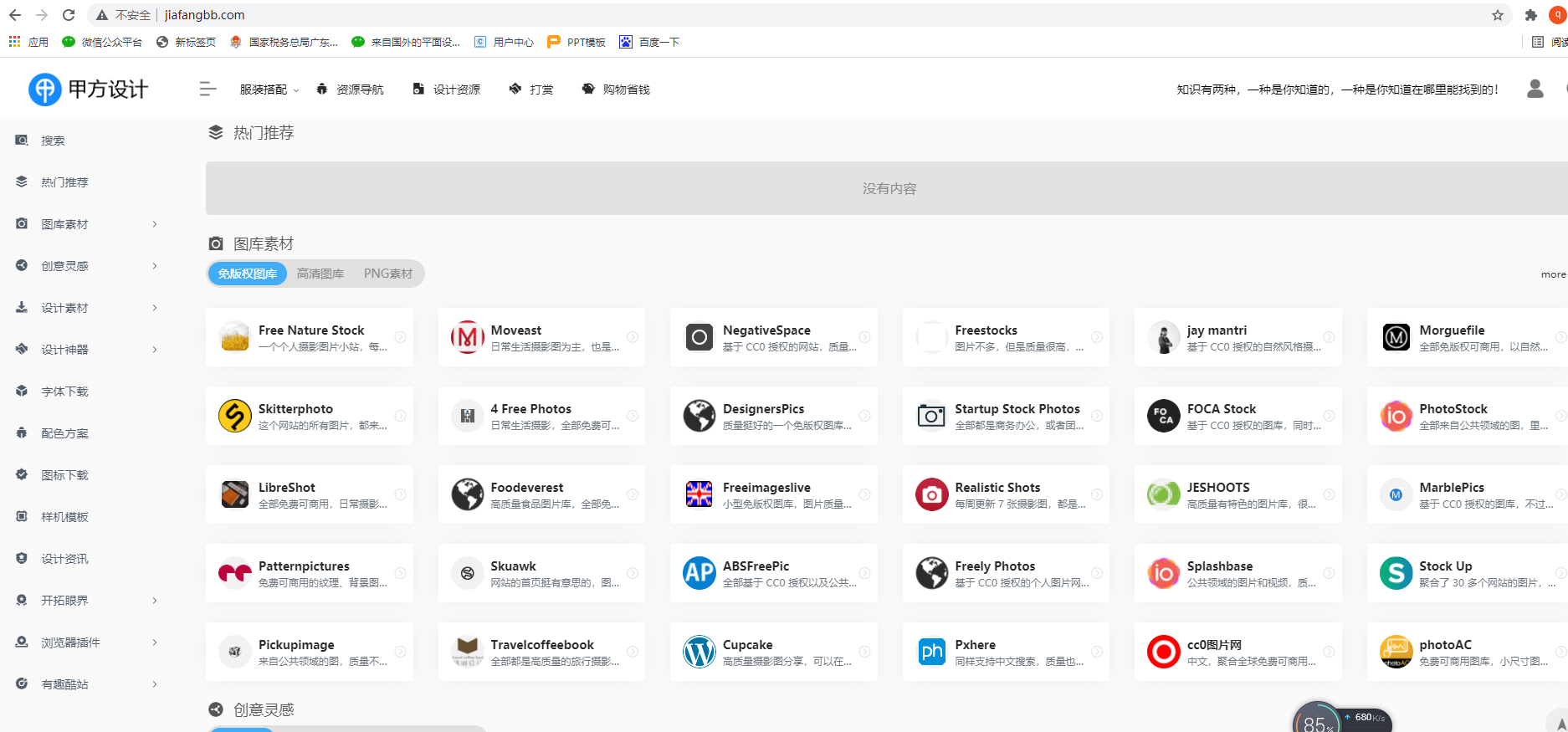Click the Freeimageslive flag logo icon

point(699,494)
